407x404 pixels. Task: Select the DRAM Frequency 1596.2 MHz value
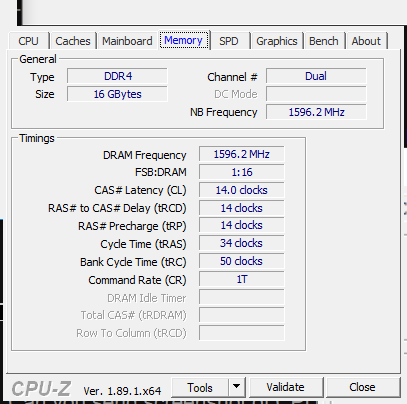coord(242,154)
